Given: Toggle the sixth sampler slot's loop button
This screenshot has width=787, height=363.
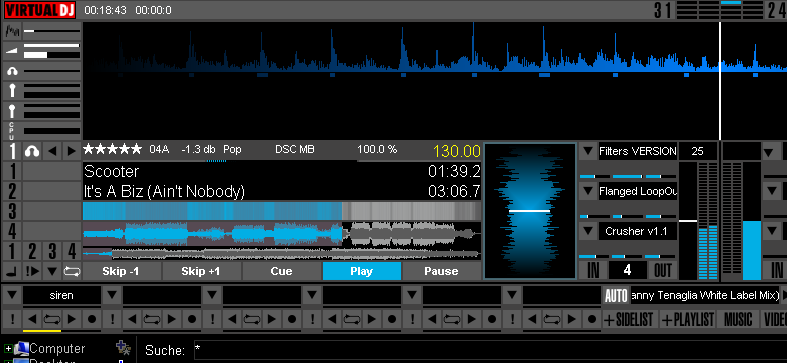Looking at the screenshot, I should point(552,319).
